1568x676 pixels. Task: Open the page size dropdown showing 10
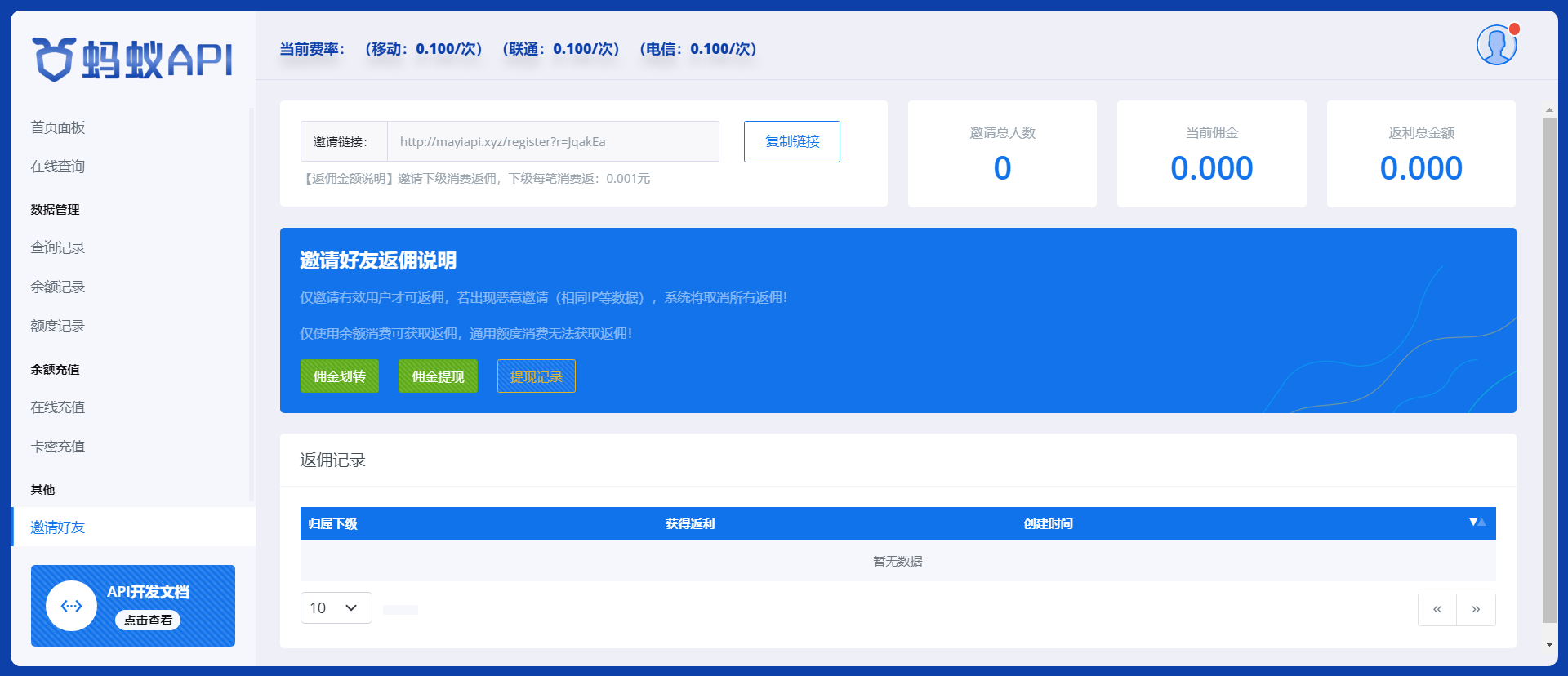point(336,607)
